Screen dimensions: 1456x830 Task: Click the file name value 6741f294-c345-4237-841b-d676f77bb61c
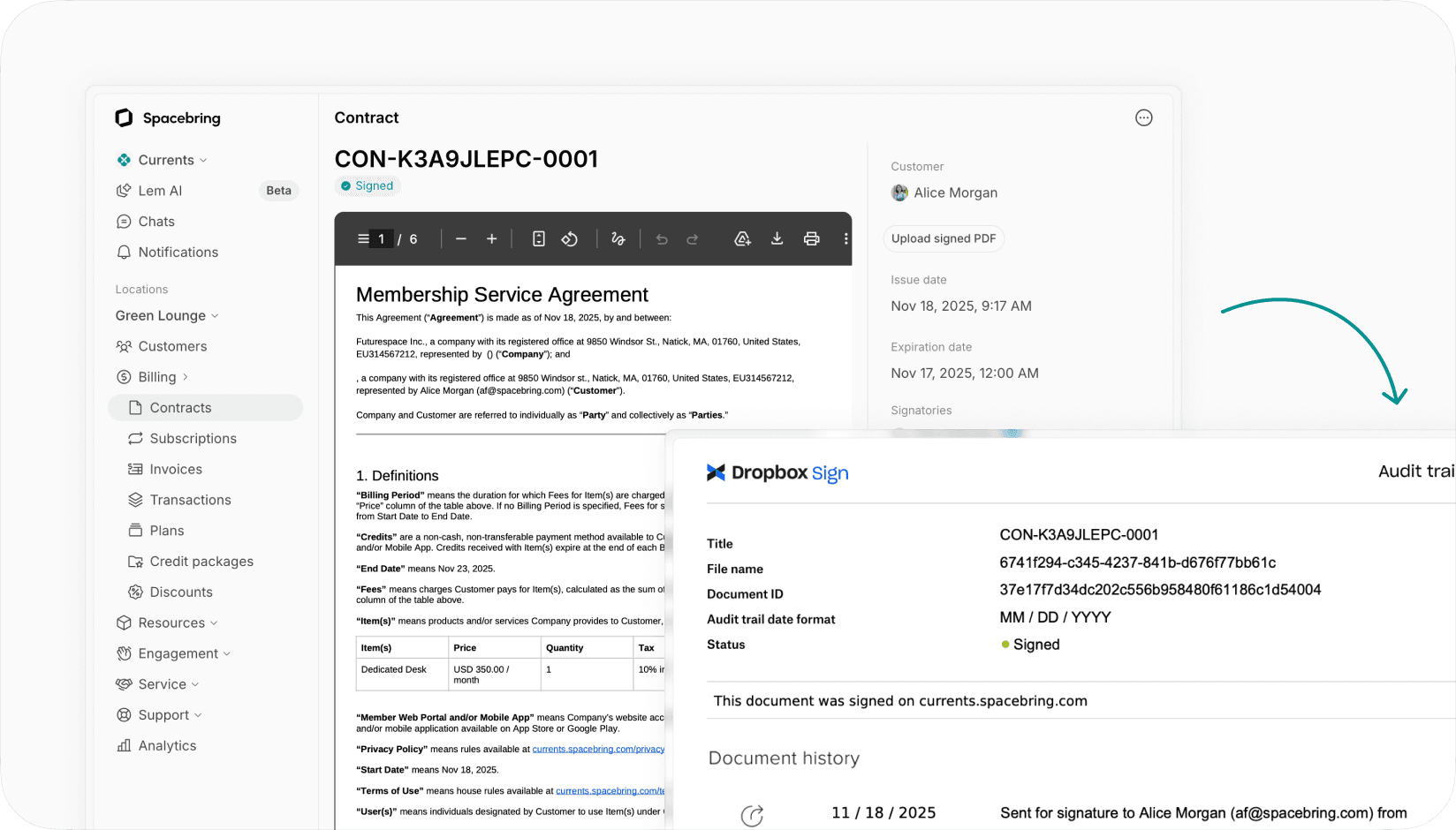click(1138, 563)
